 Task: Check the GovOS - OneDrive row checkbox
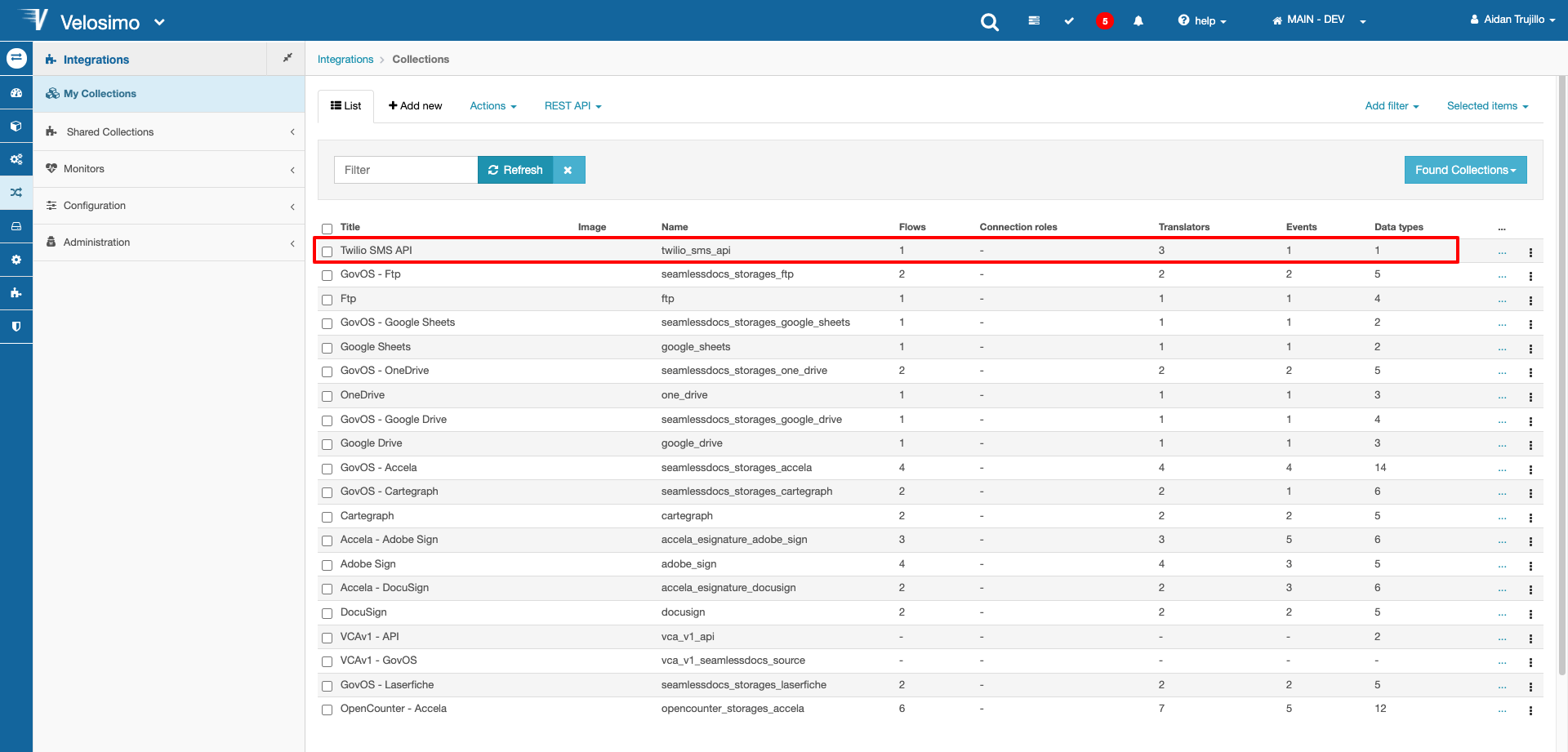(327, 372)
